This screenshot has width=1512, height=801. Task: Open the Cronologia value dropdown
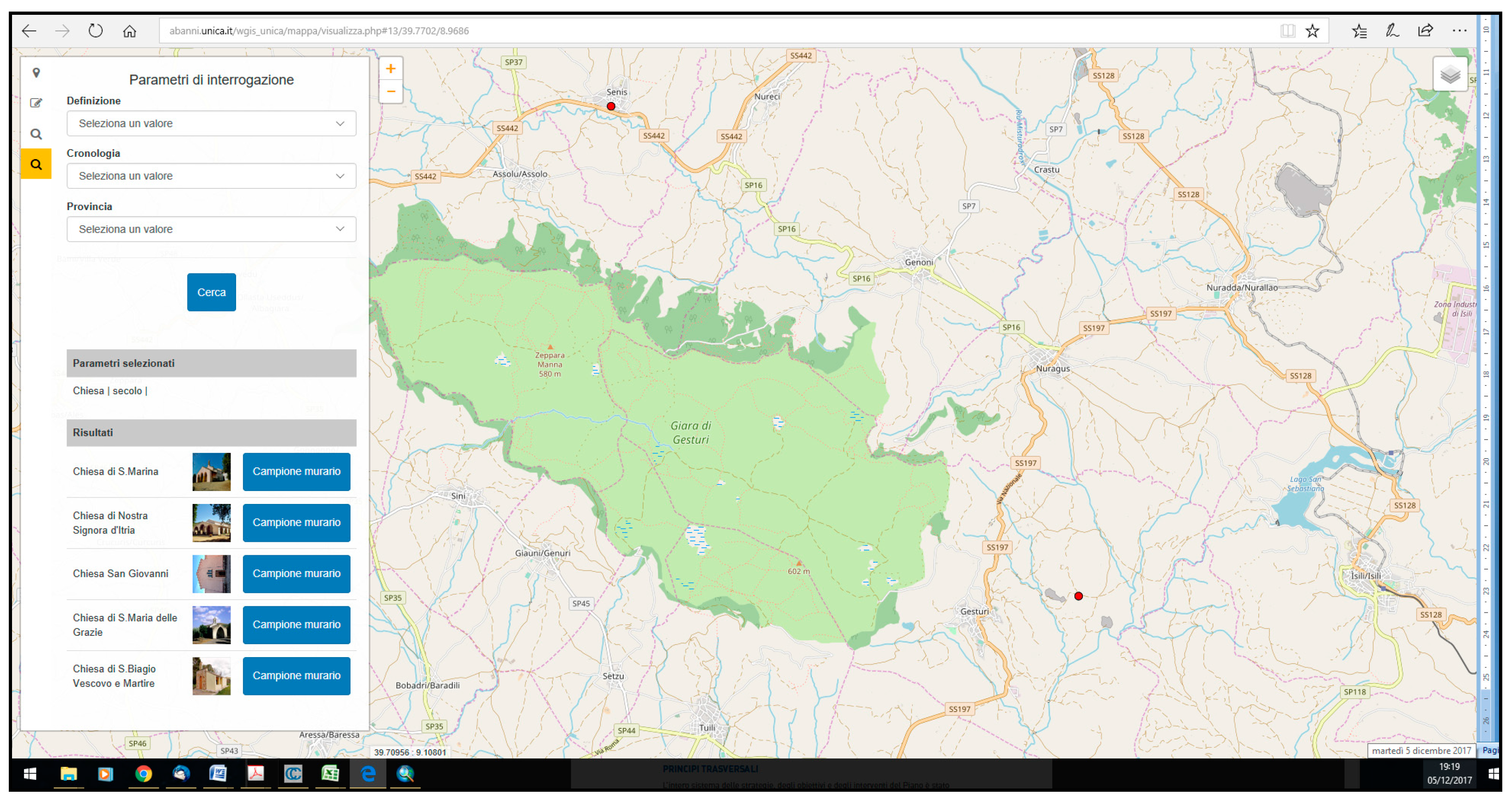211,176
